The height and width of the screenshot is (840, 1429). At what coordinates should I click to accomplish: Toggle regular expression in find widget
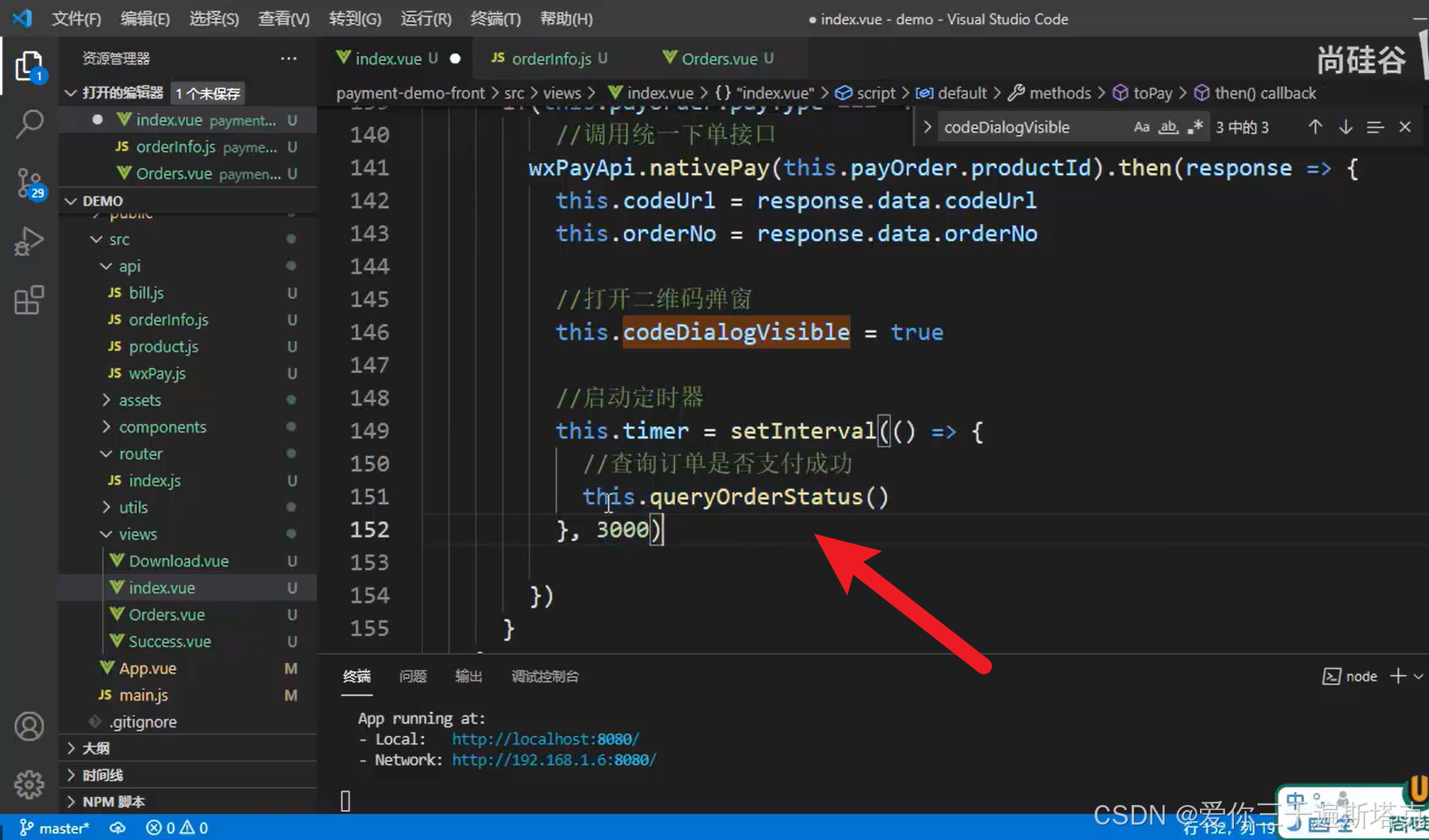(1195, 127)
